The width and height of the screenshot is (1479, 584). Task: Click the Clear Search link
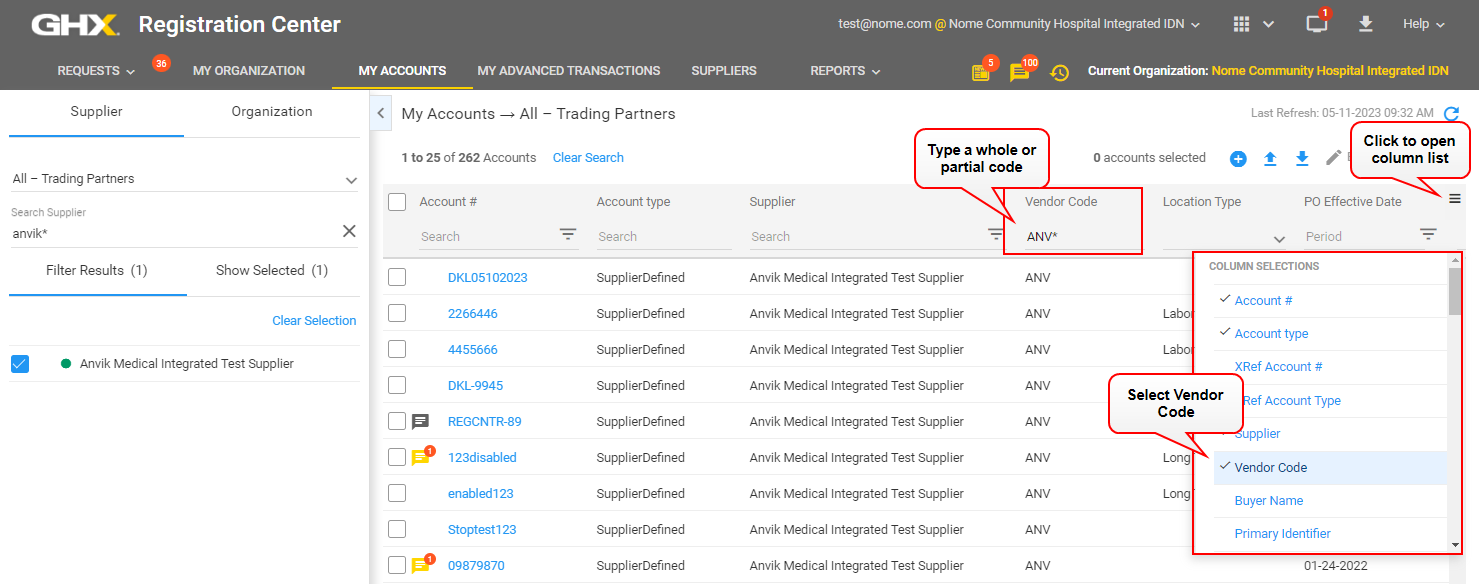click(x=588, y=158)
